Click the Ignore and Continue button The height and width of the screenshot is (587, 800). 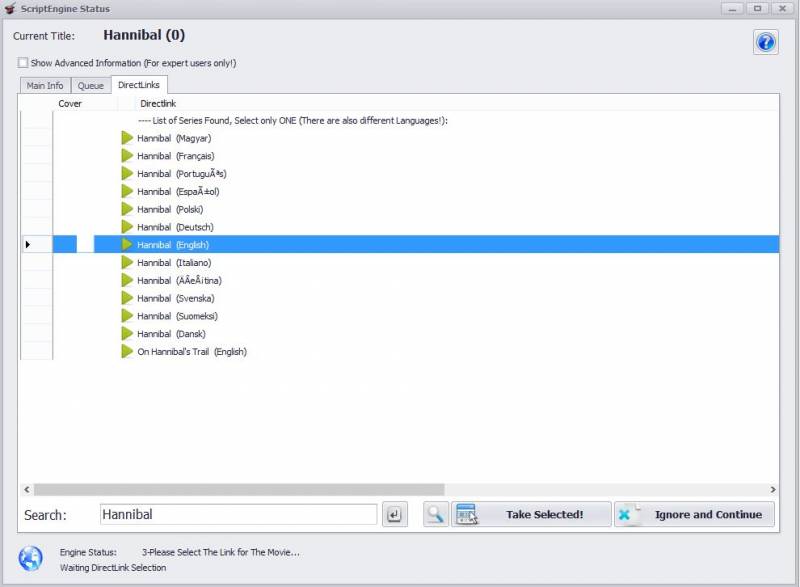point(694,515)
